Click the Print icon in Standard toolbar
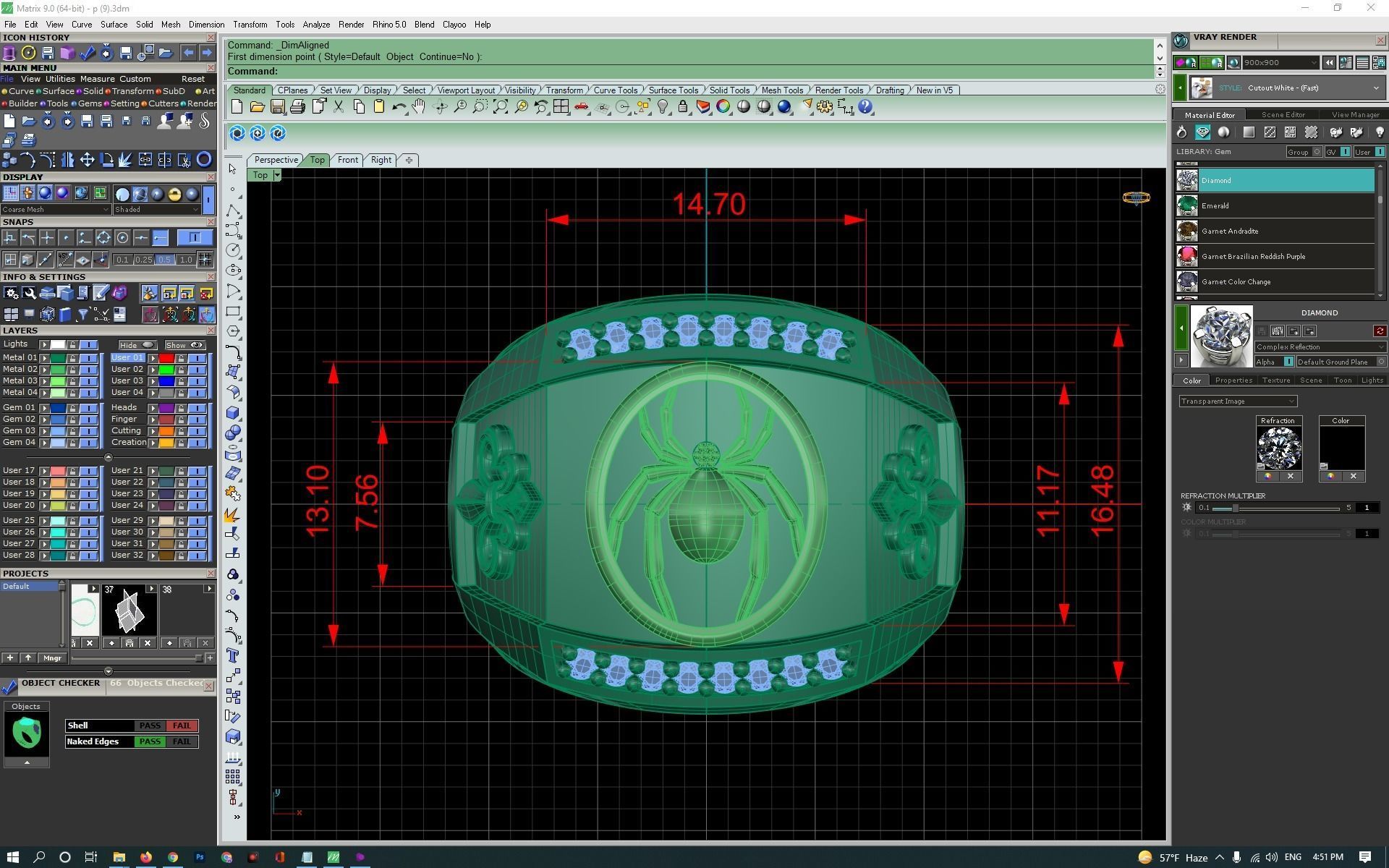 click(297, 107)
